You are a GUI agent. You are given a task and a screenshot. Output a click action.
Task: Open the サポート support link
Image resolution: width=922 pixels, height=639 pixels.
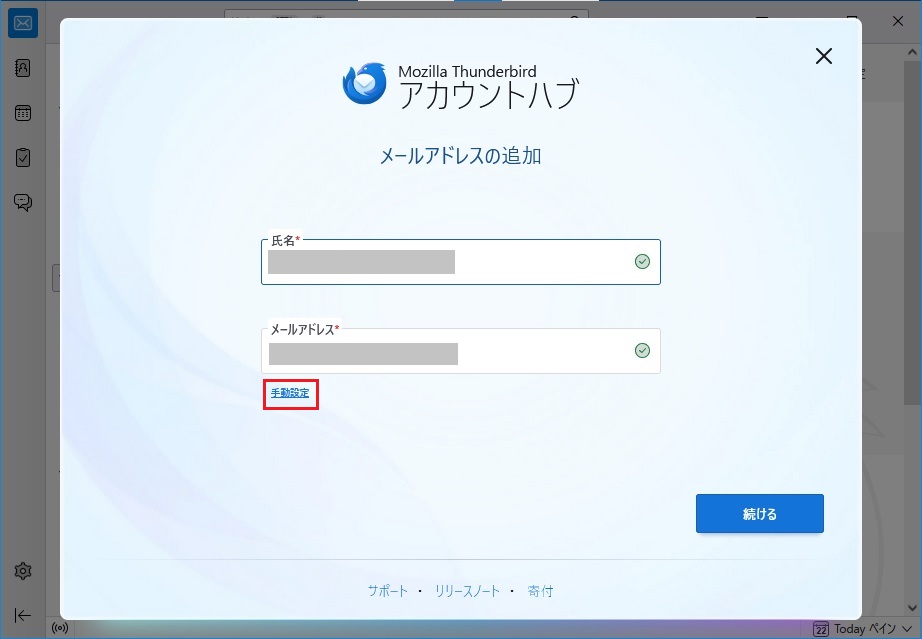click(387, 591)
